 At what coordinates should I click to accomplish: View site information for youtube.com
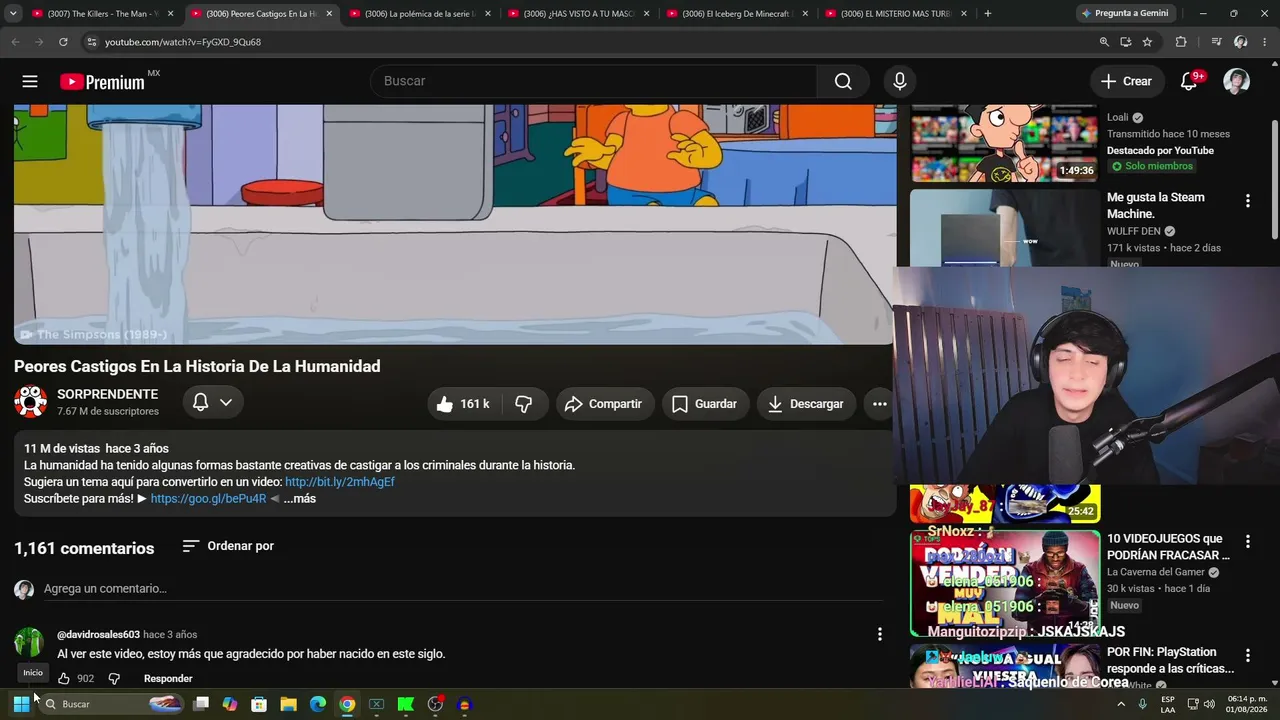pos(91,42)
